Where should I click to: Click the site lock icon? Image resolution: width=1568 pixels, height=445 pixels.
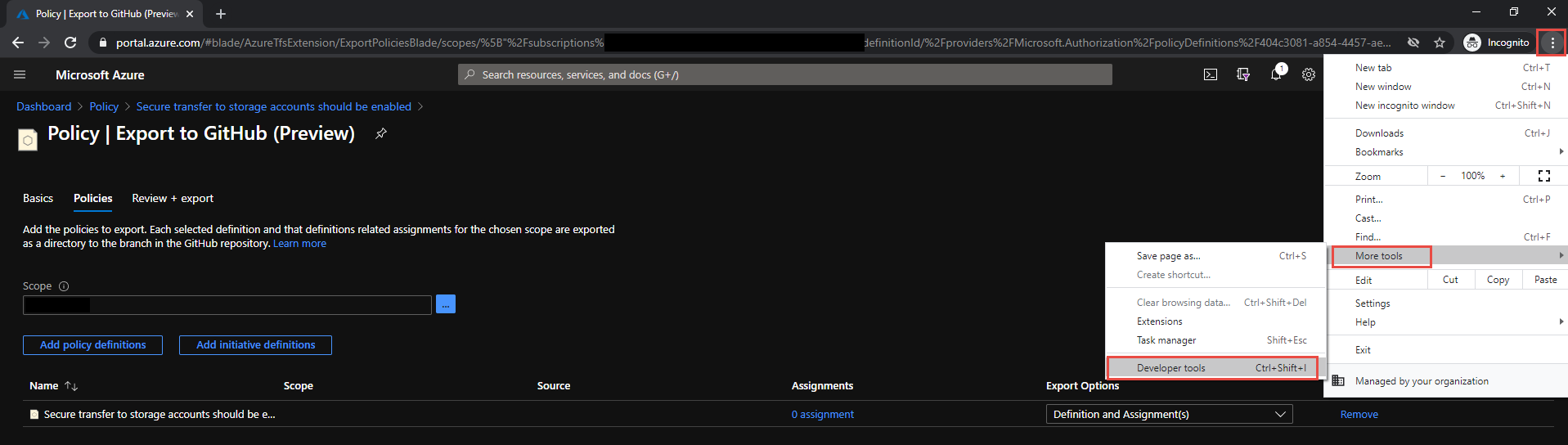102,43
